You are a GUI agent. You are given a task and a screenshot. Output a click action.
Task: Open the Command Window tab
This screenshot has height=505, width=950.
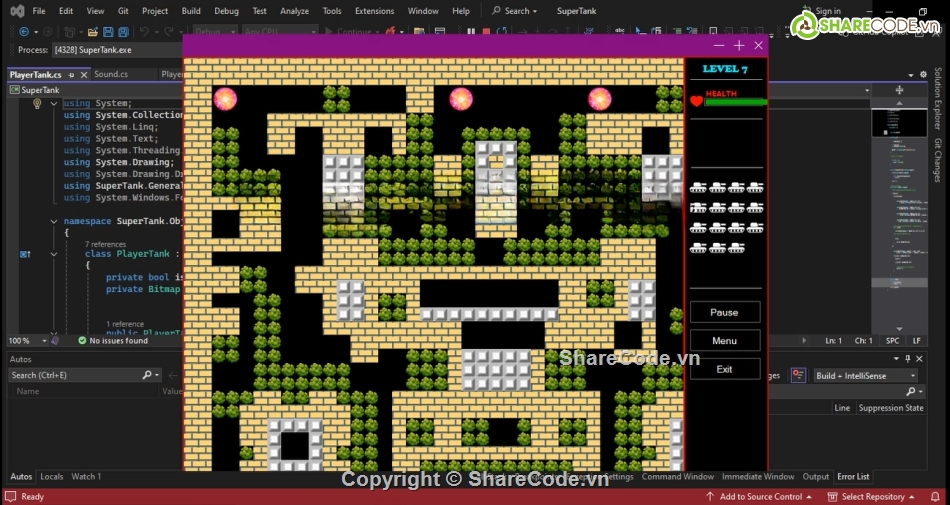[677, 477]
